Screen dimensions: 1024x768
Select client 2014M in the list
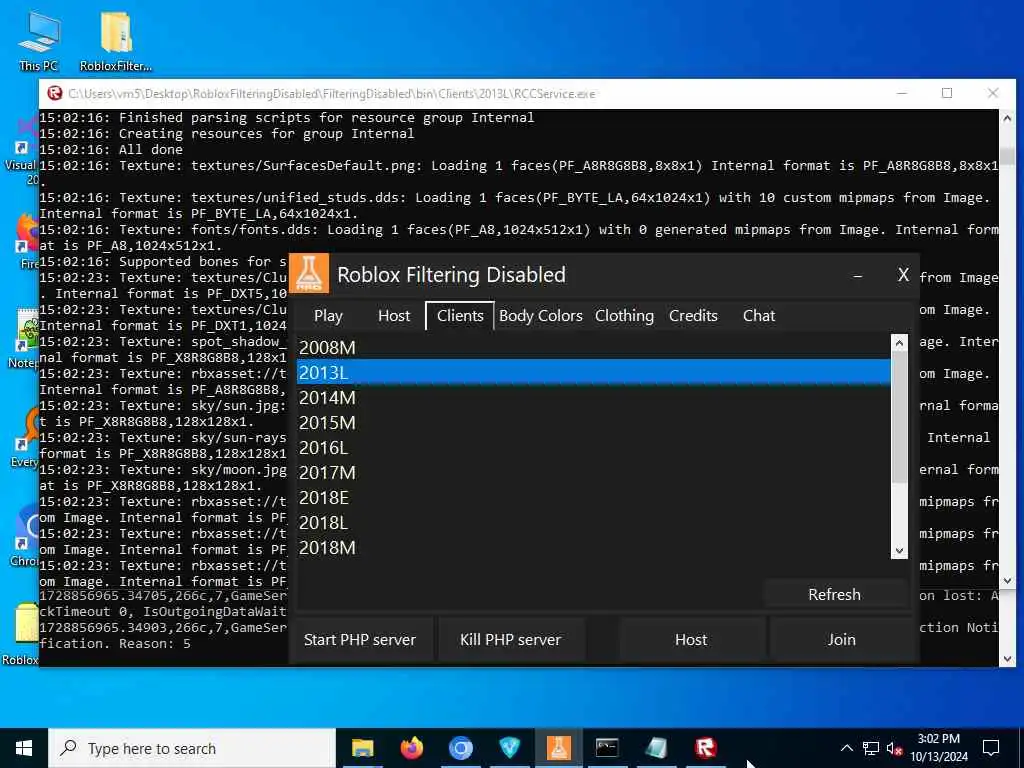click(x=594, y=398)
